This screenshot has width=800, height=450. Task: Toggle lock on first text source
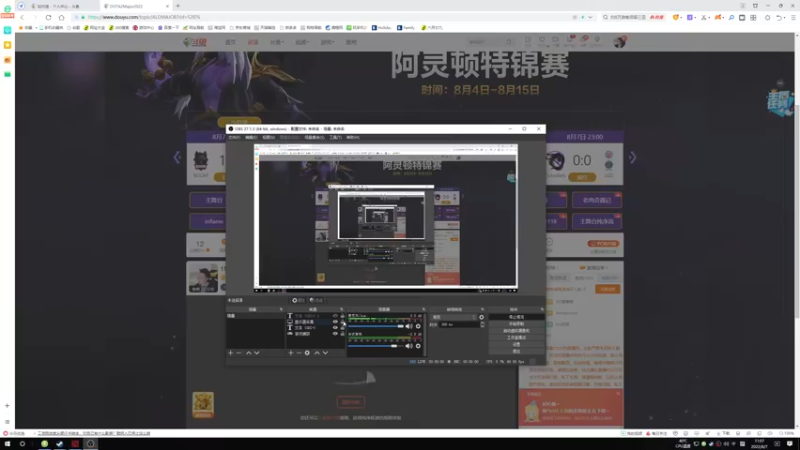[x=342, y=316]
